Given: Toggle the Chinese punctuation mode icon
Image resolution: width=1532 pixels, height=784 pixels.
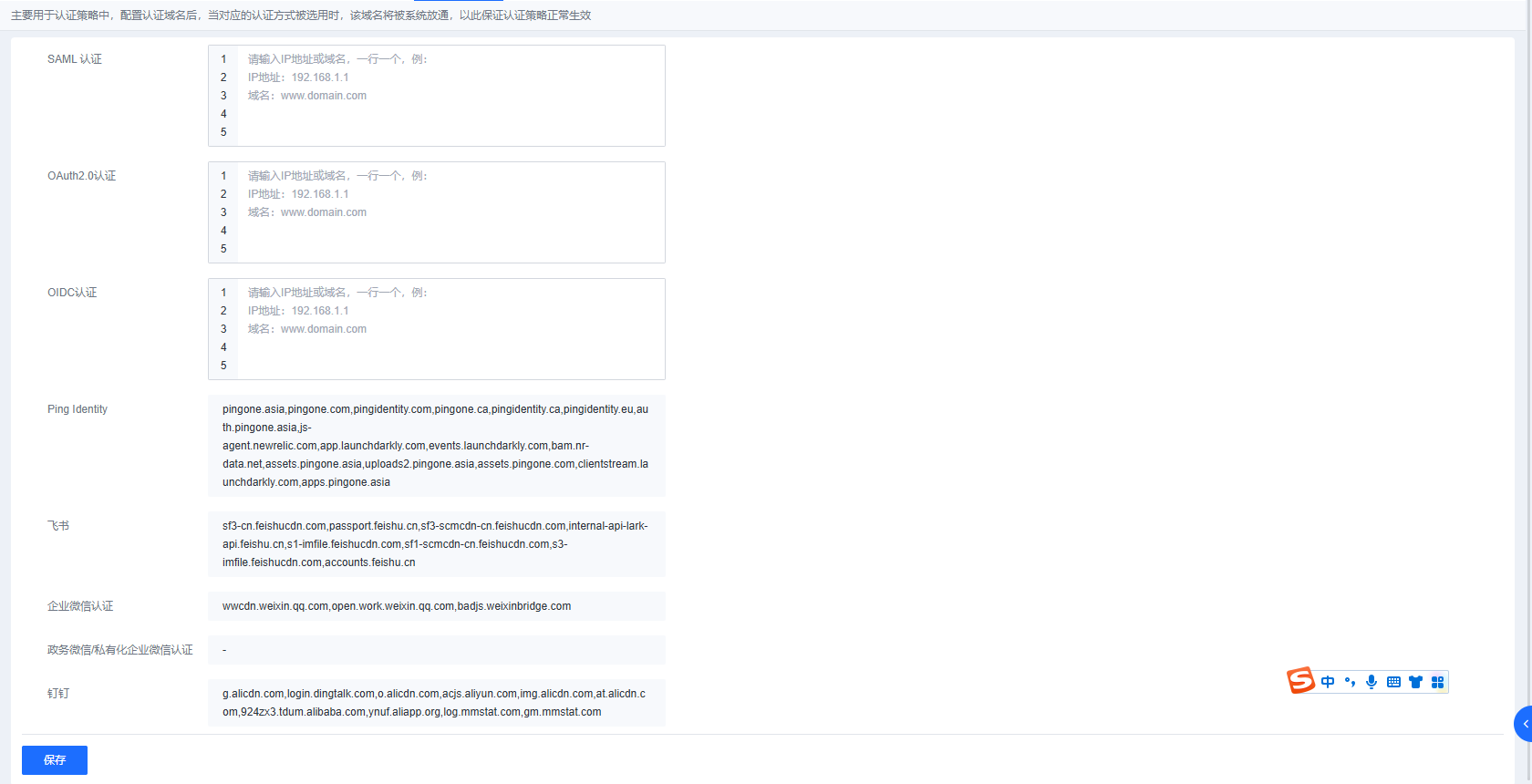Looking at the screenshot, I should pyautogui.click(x=1350, y=682).
